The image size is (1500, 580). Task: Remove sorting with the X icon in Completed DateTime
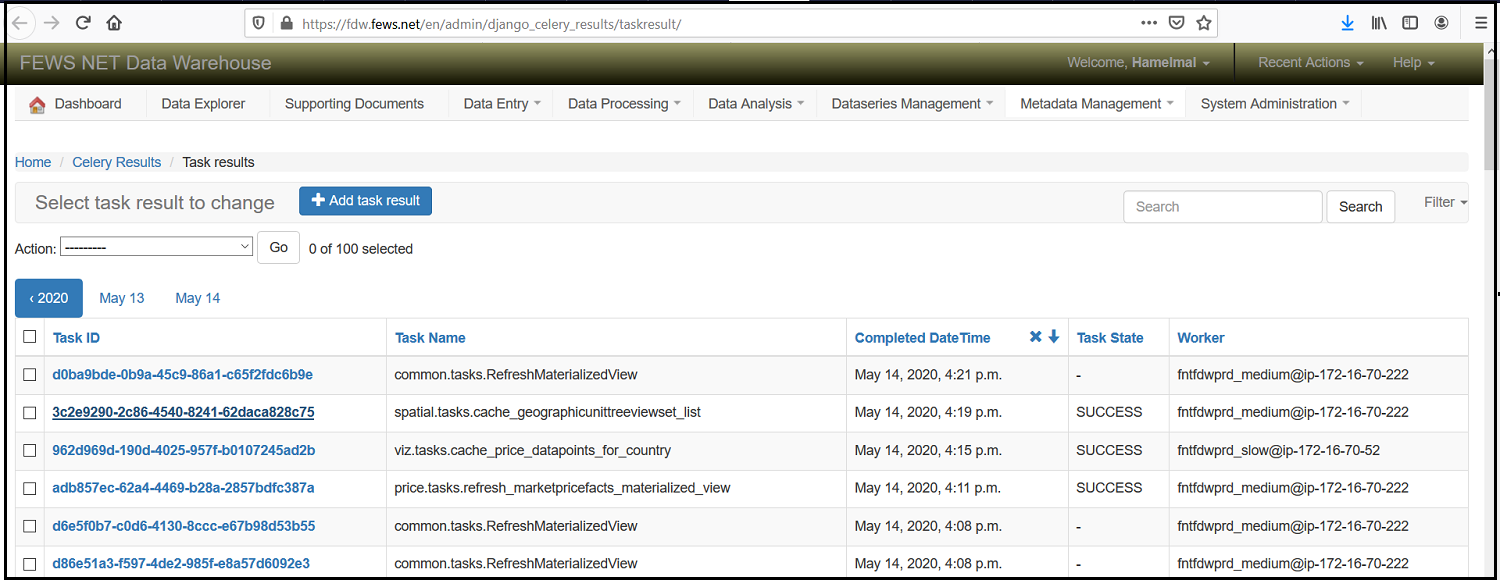click(x=1035, y=337)
